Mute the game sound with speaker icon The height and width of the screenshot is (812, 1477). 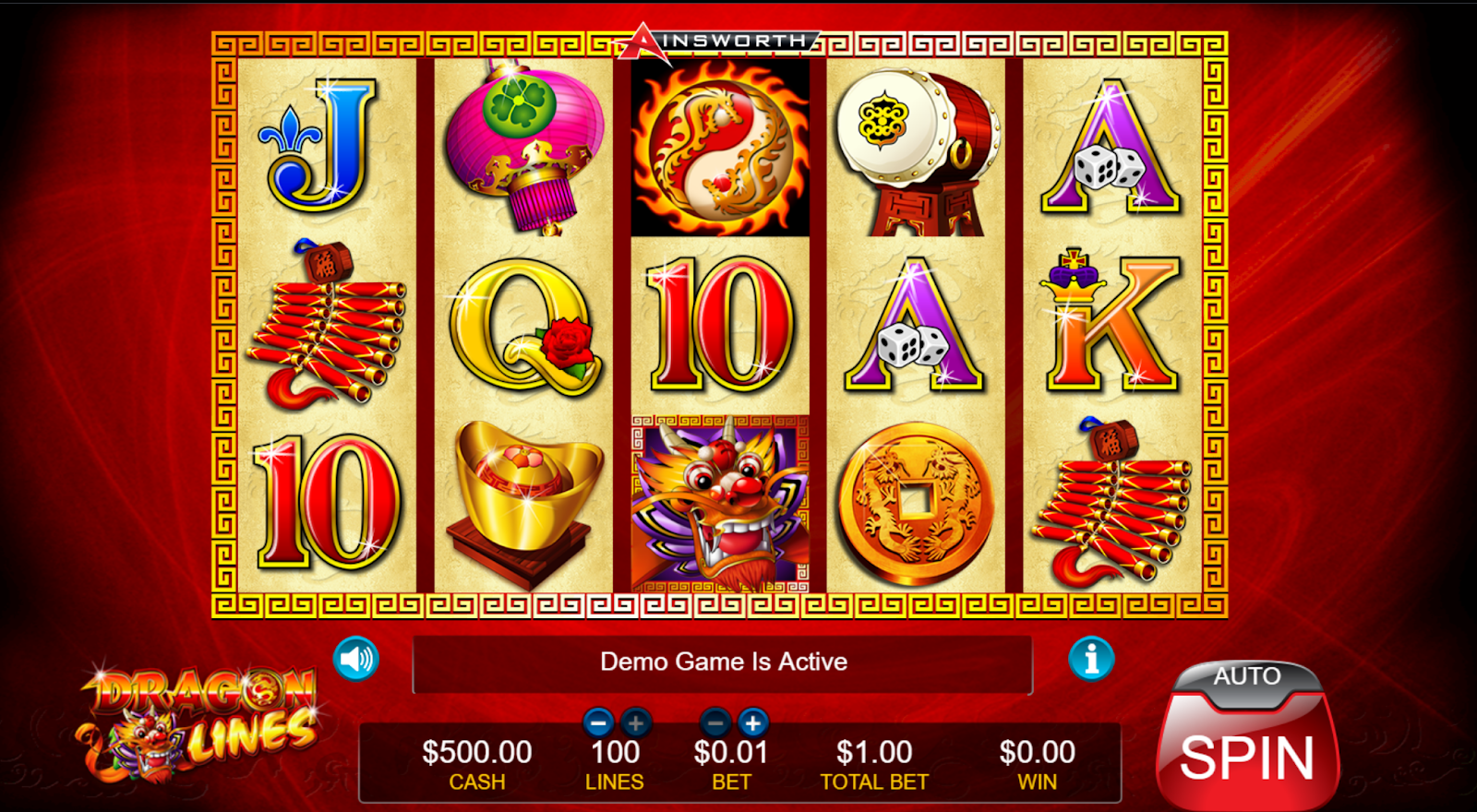[356, 659]
